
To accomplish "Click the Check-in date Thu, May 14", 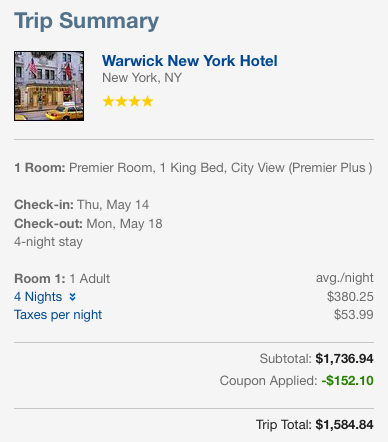I will pyautogui.click(x=113, y=205).
